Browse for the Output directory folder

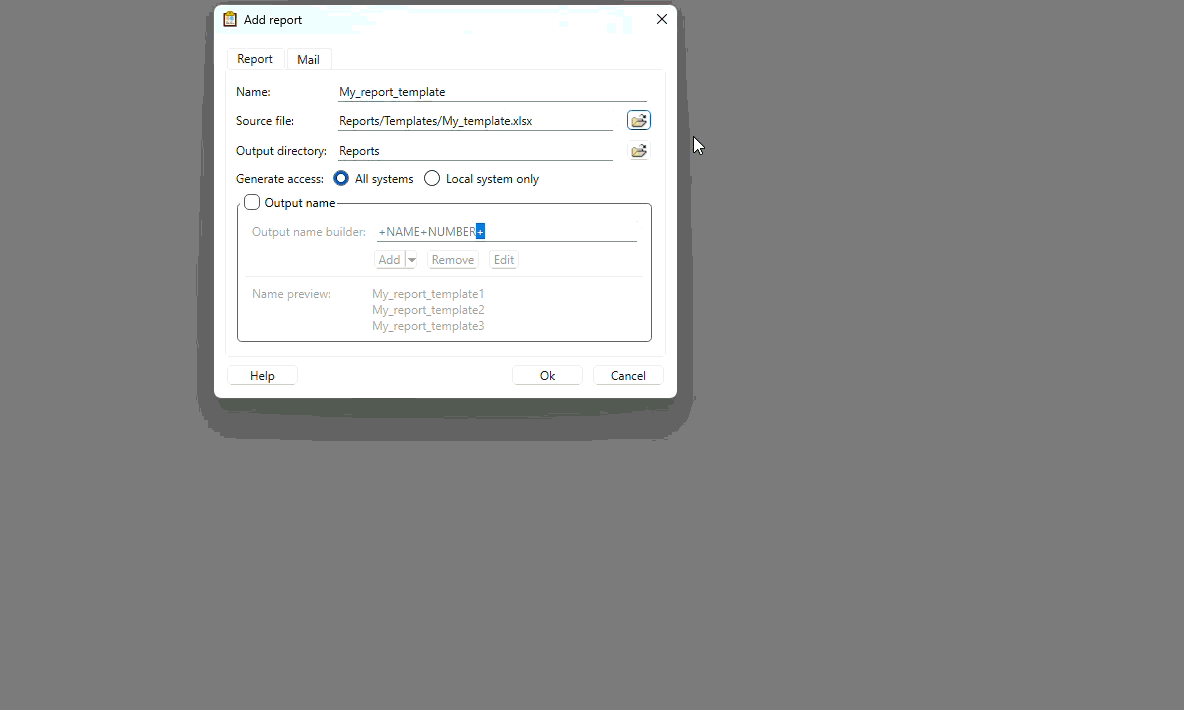[638, 150]
